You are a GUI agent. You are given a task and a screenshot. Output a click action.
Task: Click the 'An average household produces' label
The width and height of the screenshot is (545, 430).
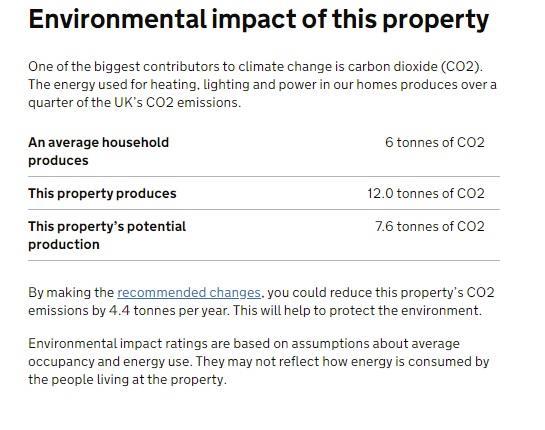98,152
